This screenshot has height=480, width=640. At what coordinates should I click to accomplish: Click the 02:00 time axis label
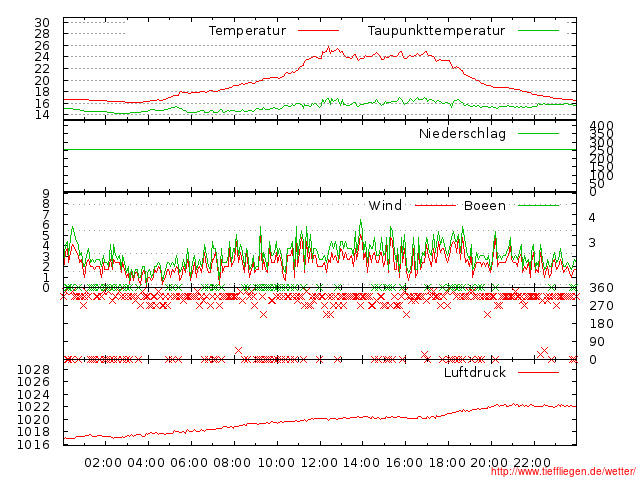[x=103, y=463]
